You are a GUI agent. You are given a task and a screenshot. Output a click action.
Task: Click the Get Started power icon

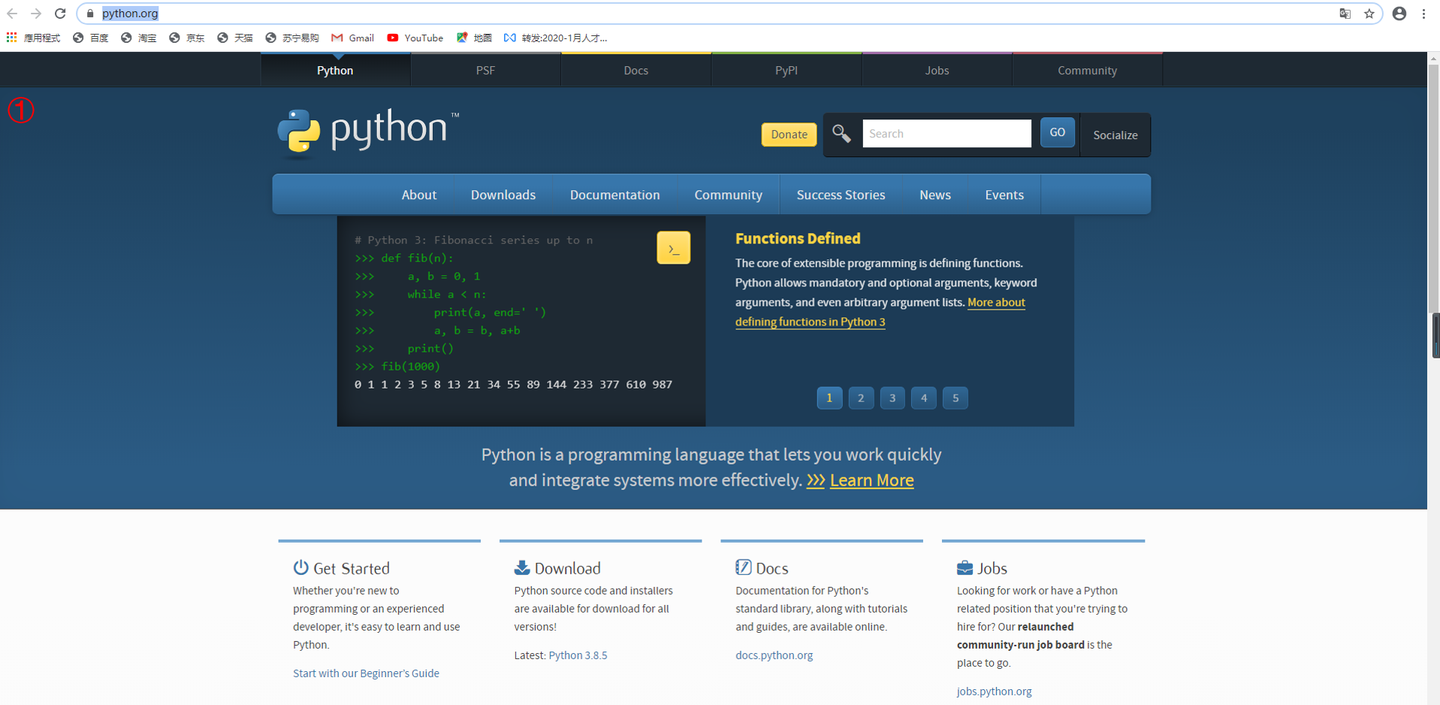click(301, 567)
